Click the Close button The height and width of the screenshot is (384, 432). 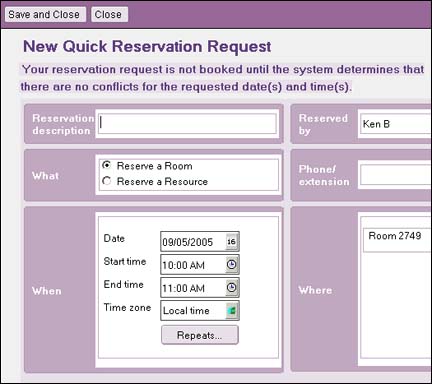pyautogui.click(x=109, y=15)
